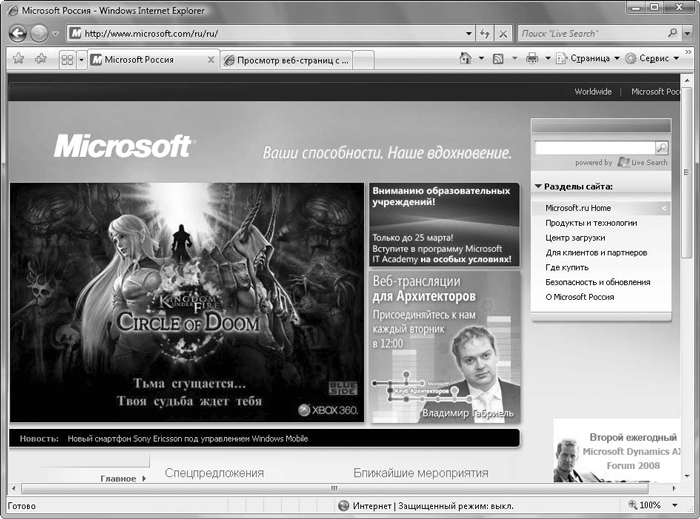Viewport: 700px width, 519px height.
Task: Click the Центр загрузки link
Action: (575, 238)
